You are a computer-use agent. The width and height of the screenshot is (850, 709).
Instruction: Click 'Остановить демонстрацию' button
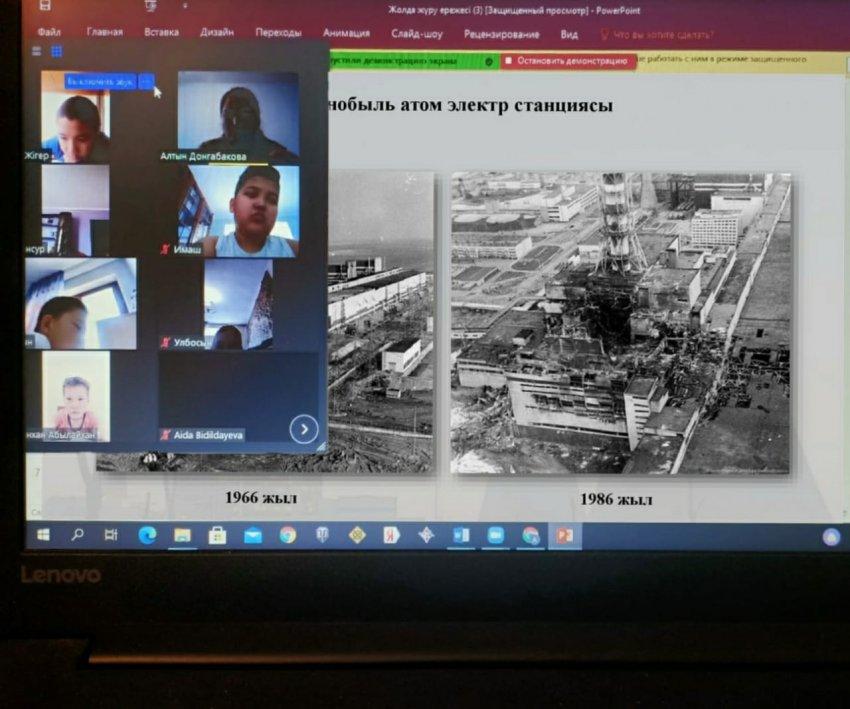coord(568,61)
